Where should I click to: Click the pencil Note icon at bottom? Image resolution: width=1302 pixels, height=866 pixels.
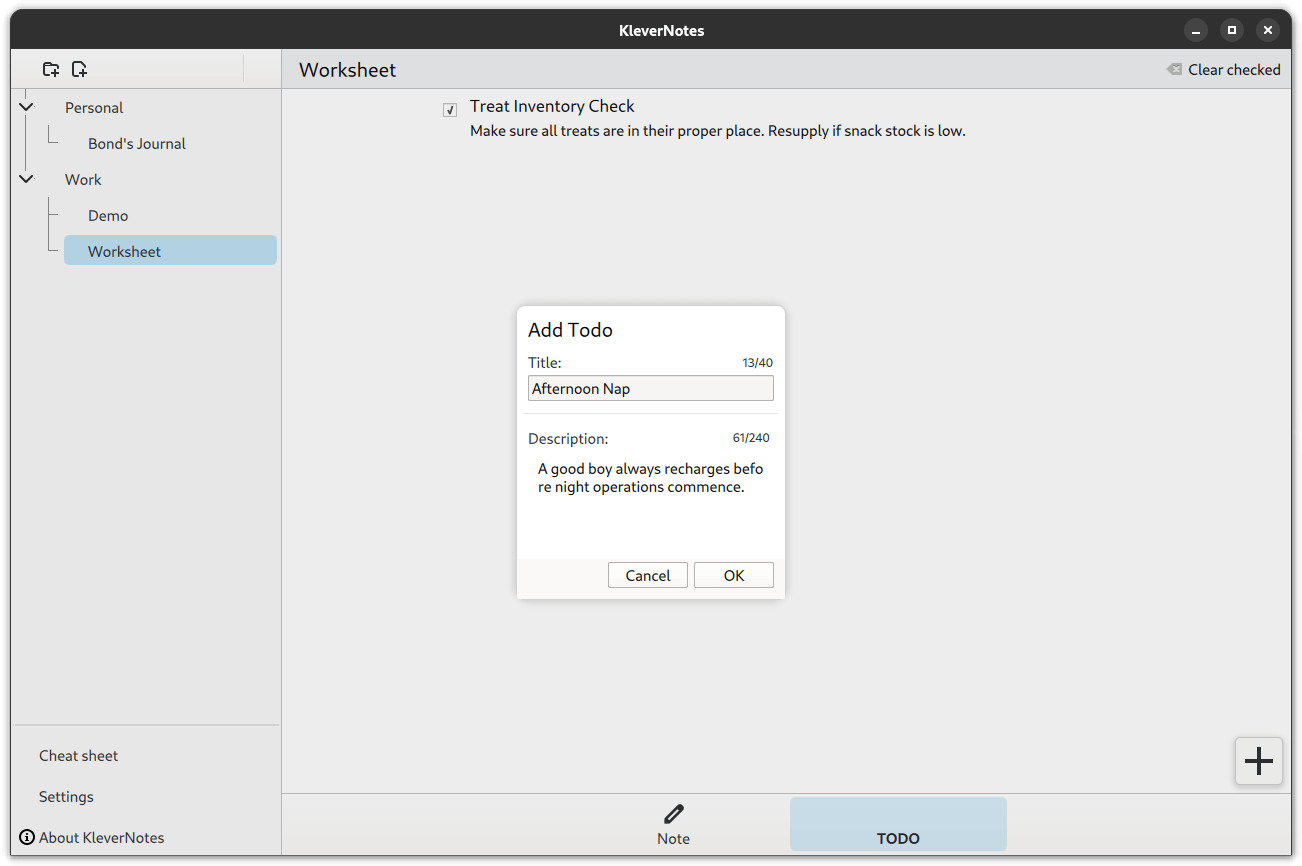[673, 814]
